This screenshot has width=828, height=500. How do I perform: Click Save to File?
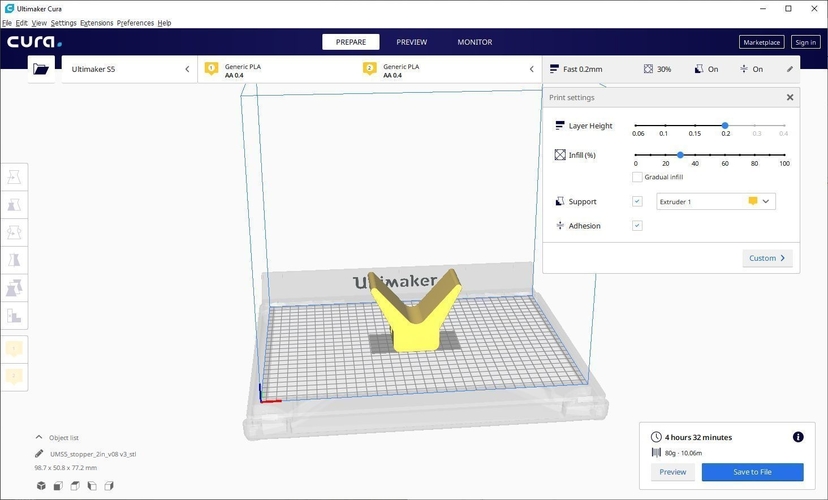[x=752, y=472]
